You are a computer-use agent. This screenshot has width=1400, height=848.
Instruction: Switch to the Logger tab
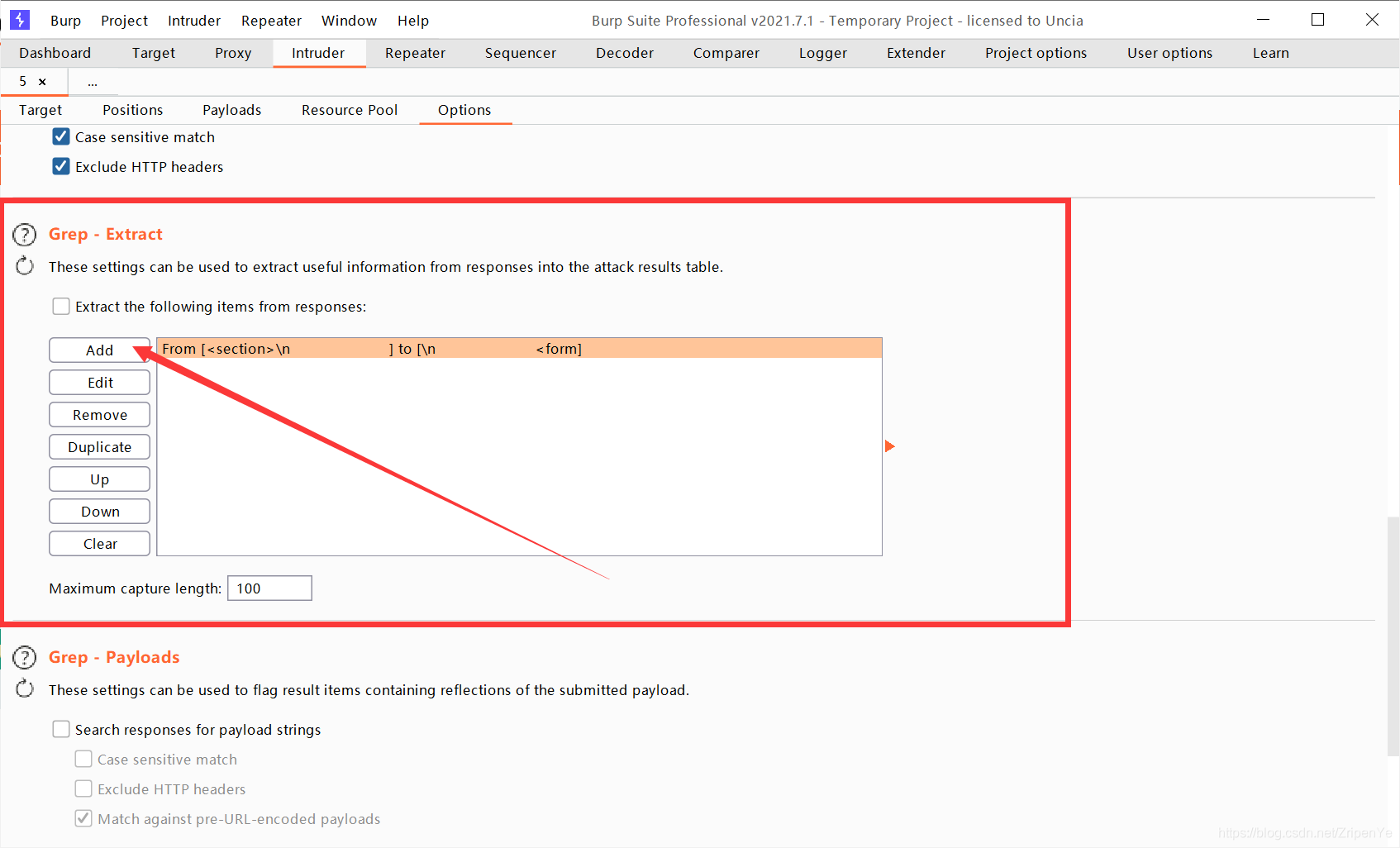pyautogui.click(x=823, y=53)
